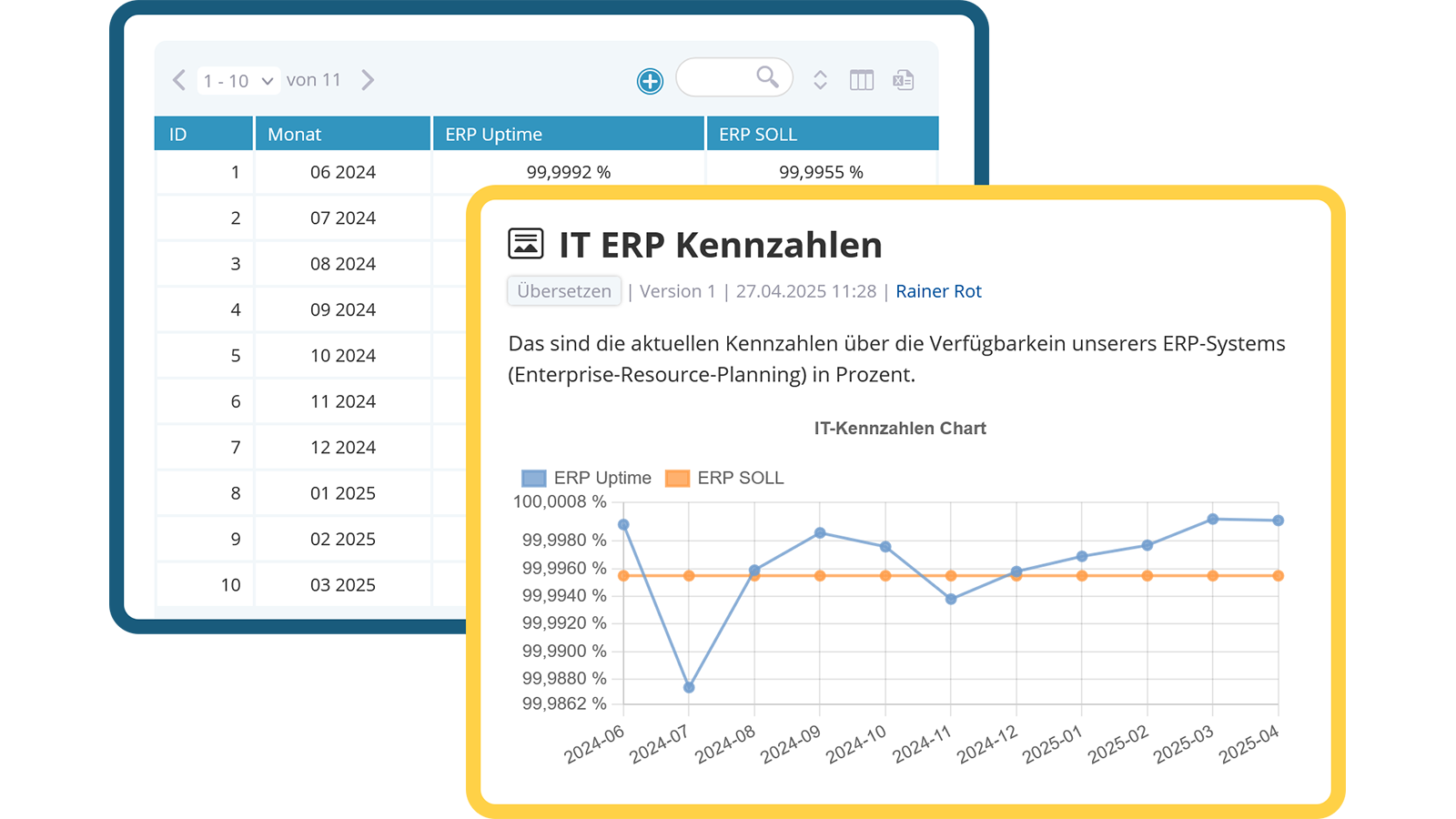Click the blue ERP Uptime color swatch

click(x=533, y=479)
